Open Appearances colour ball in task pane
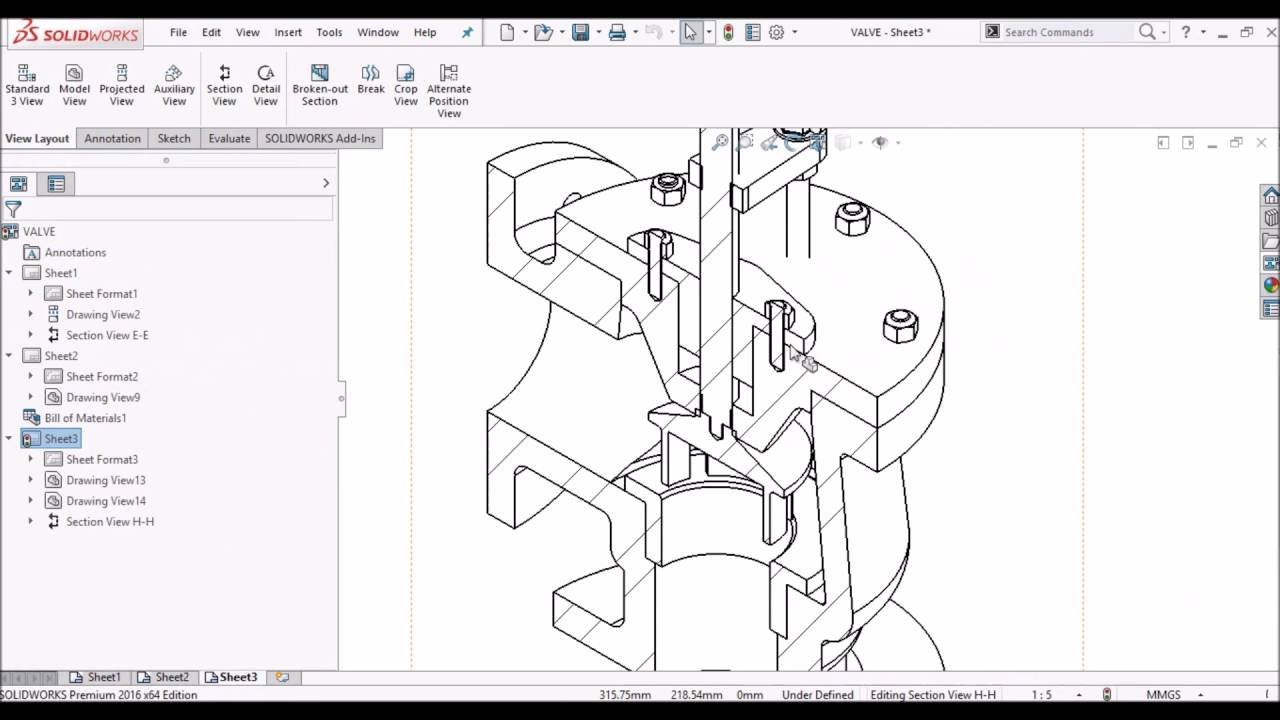The image size is (1280, 720). click(1271, 286)
